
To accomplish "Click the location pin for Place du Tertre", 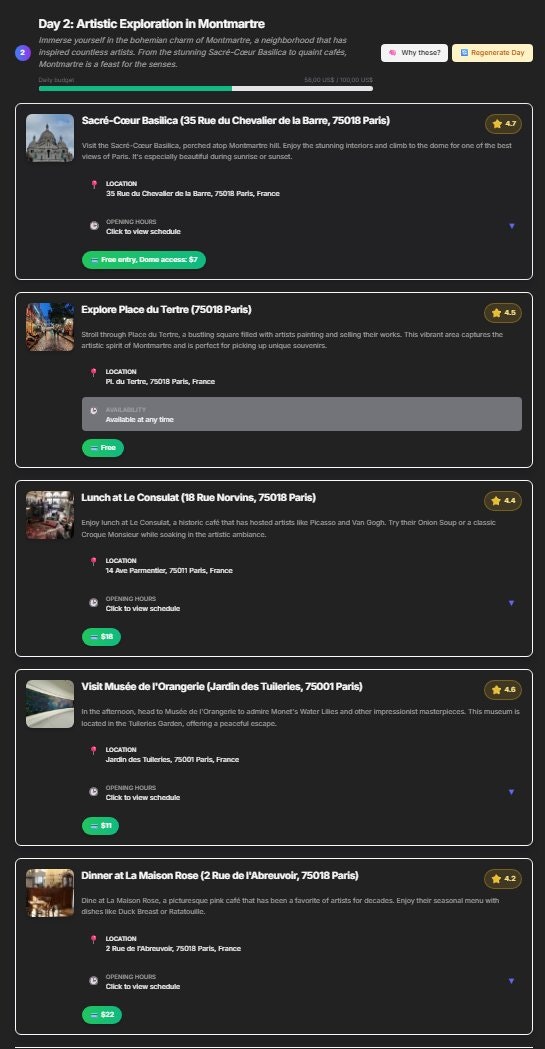I will pos(94,373).
